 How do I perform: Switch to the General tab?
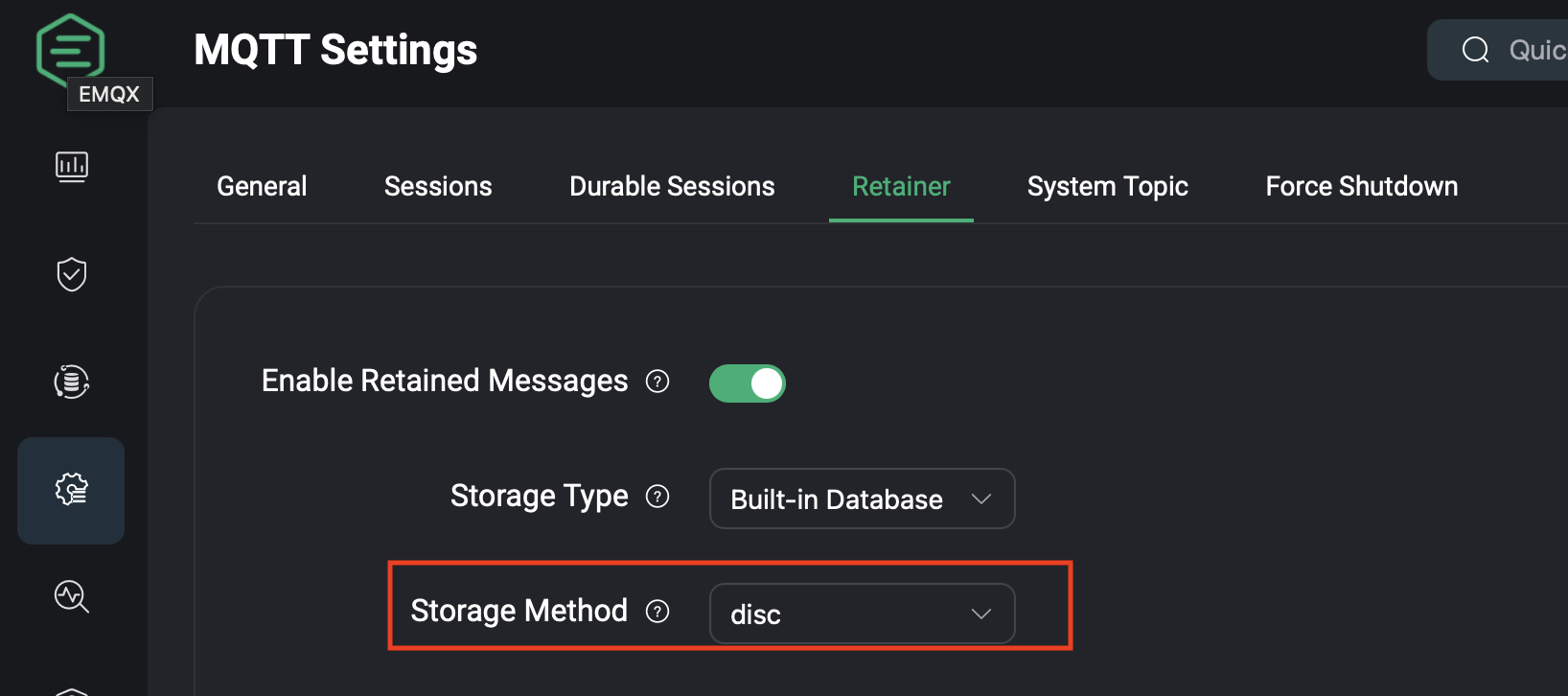262,186
